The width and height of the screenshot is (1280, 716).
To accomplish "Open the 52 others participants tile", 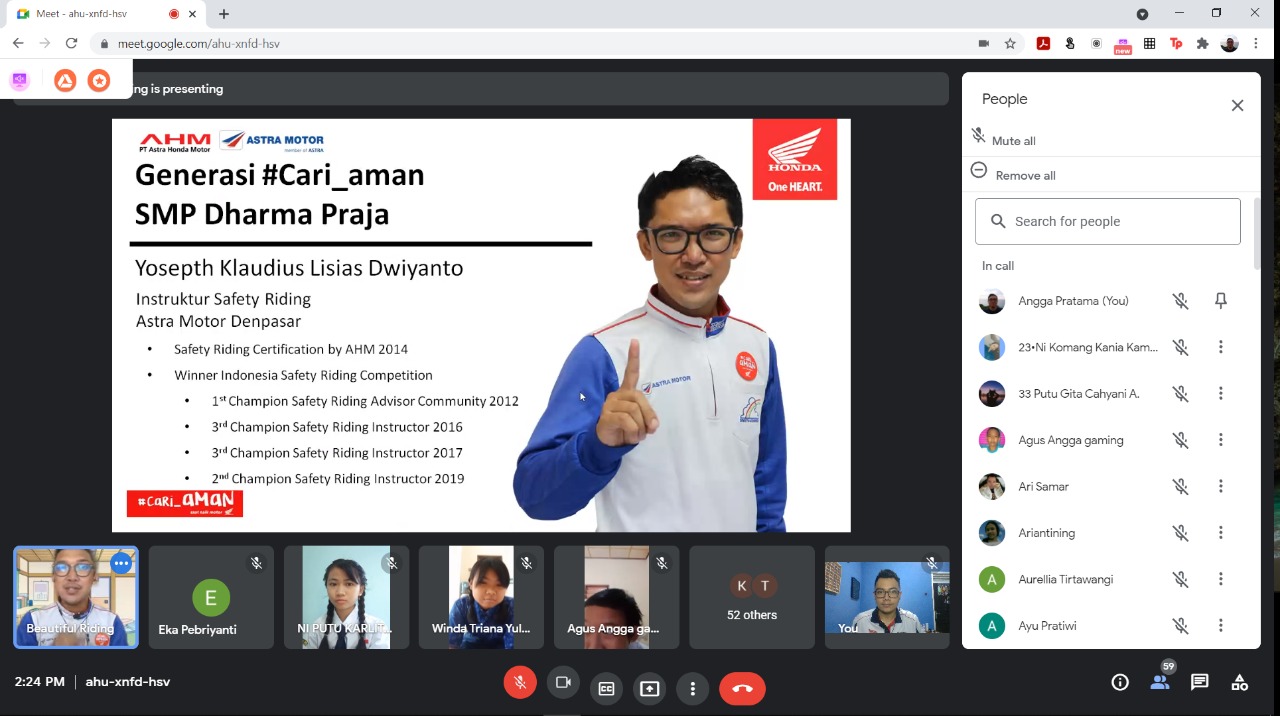I will 752,597.
